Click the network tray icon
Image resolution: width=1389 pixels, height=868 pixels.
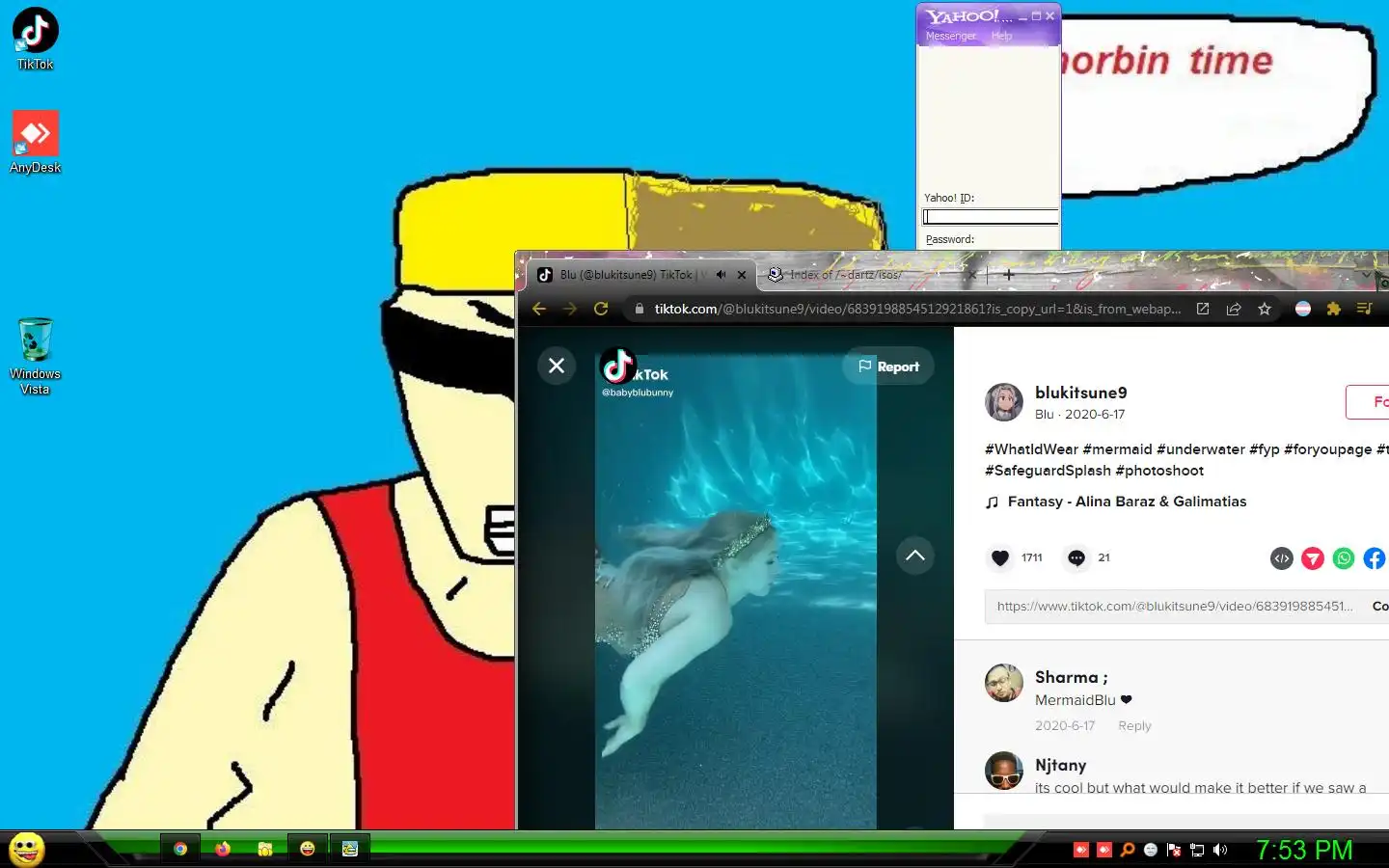point(1197,850)
